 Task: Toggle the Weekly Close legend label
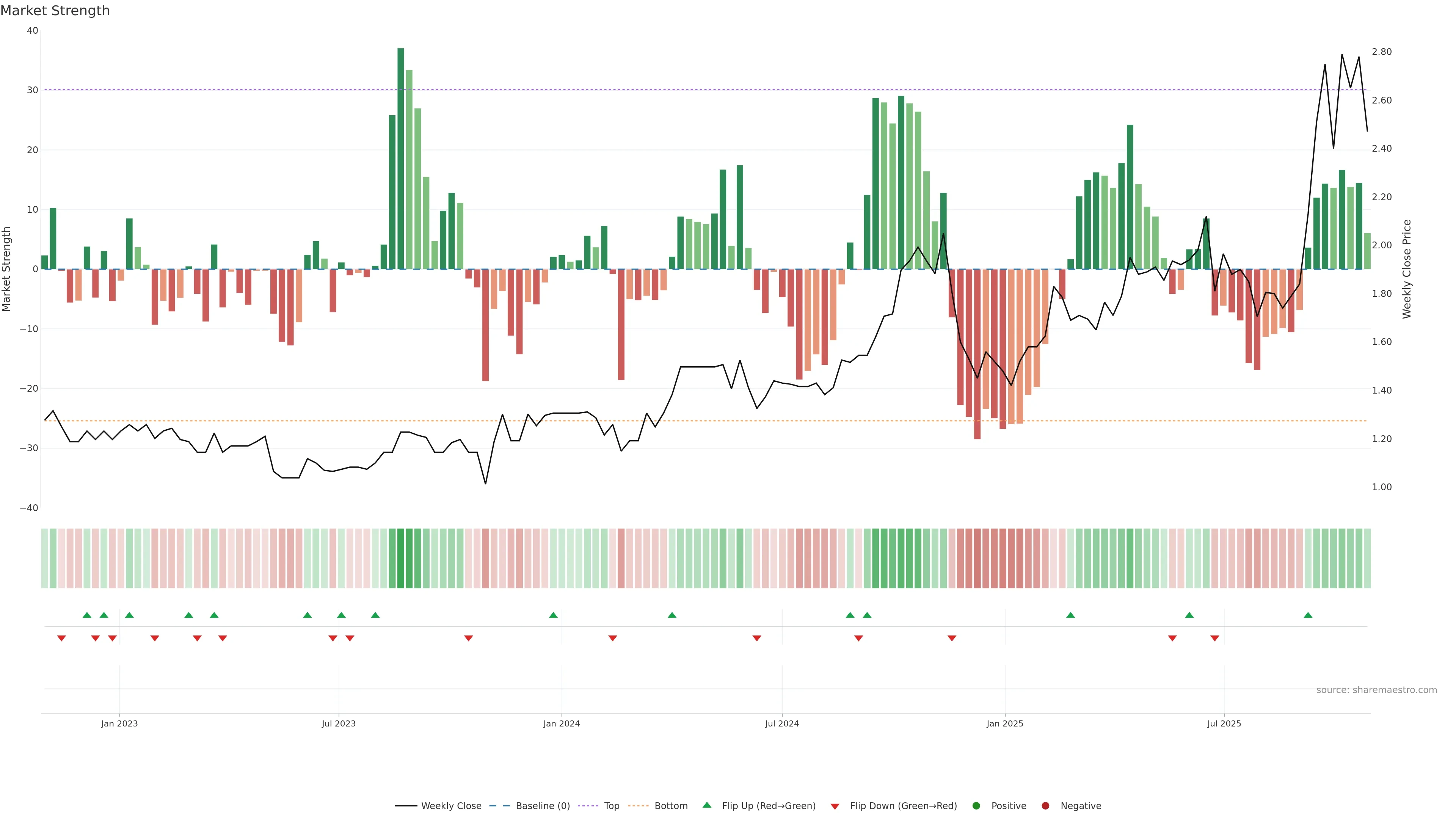451,806
